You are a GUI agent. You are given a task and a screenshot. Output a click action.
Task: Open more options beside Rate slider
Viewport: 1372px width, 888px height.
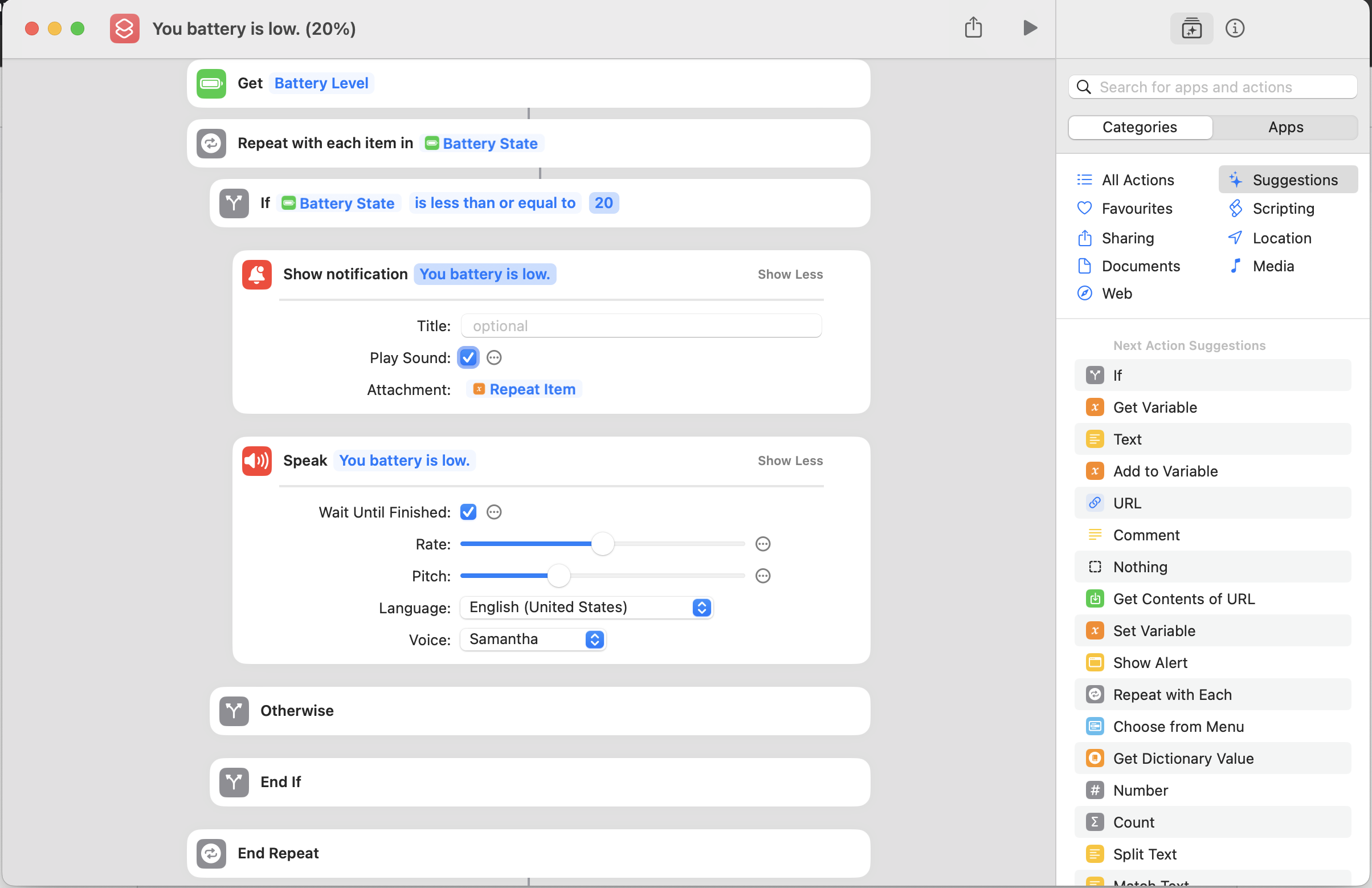(x=763, y=544)
